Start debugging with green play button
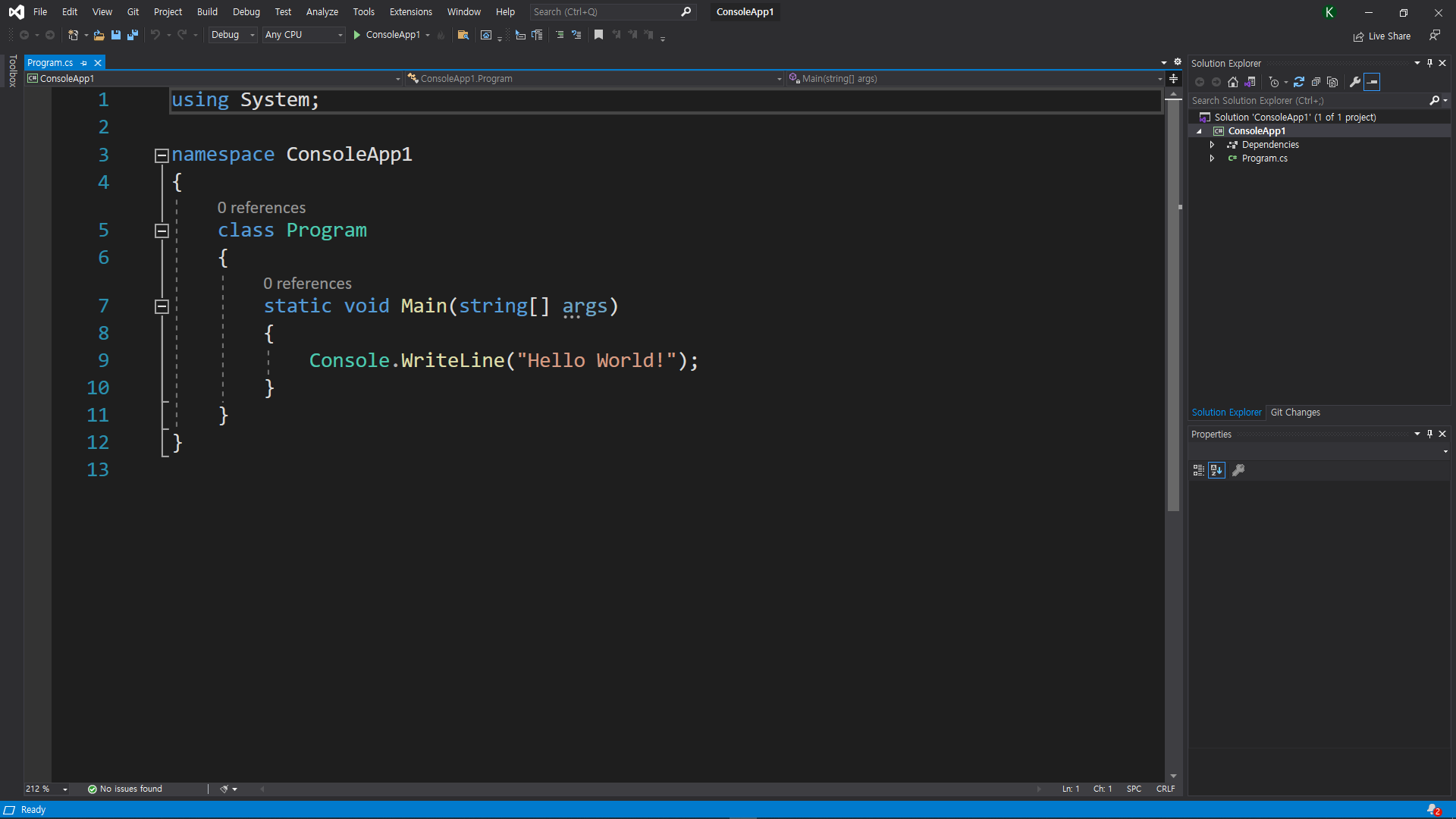Screen dimensions: 1456x819 tap(357, 35)
